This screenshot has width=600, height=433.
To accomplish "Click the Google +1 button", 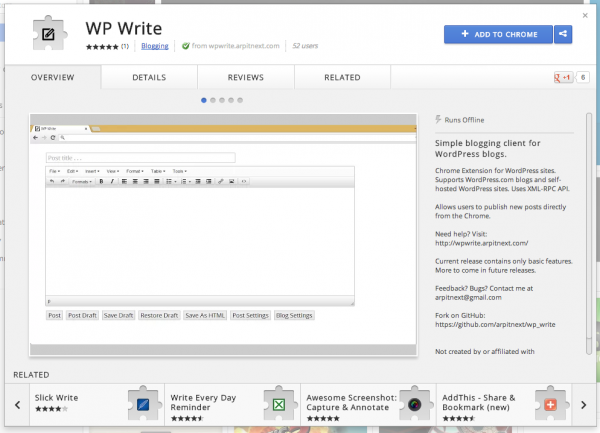I will click(562, 78).
